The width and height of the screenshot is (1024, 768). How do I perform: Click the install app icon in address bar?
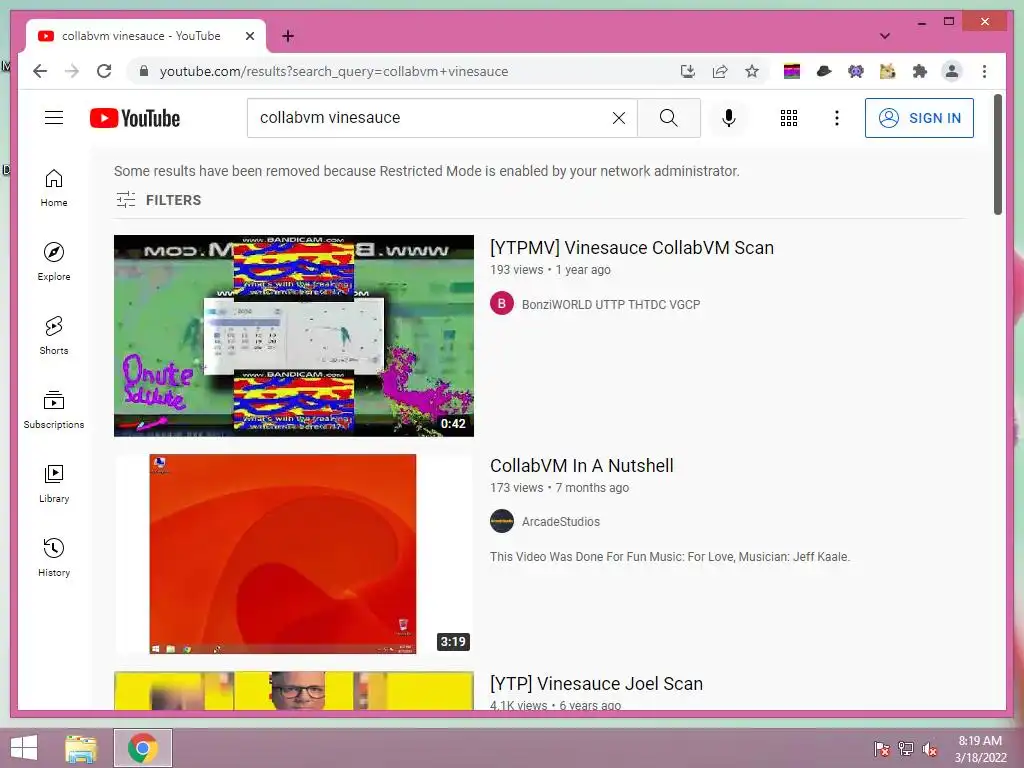(x=688, y=71)
